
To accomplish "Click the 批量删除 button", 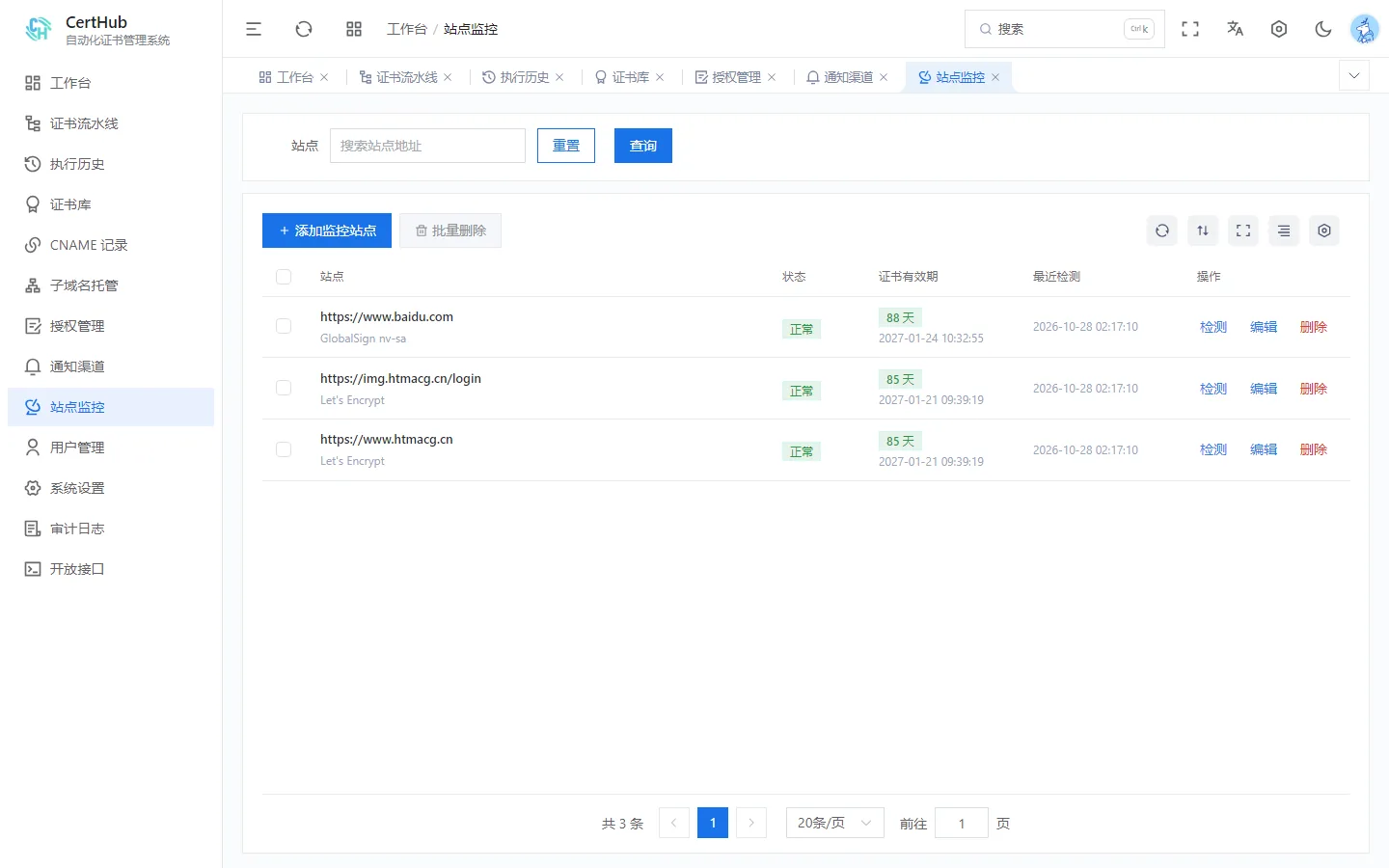I will point(450,231).
